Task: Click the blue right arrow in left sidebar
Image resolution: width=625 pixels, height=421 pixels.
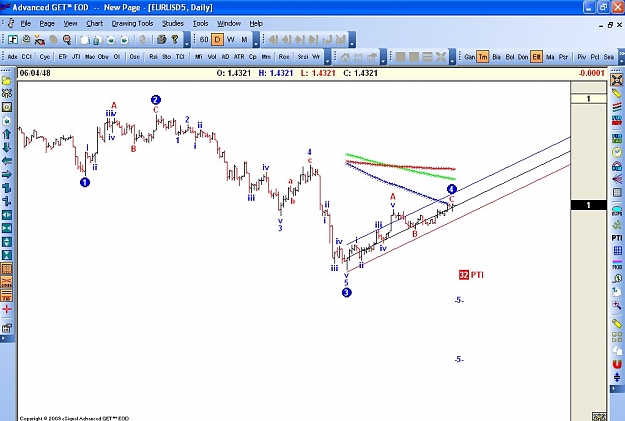Action: coord(7,175)
